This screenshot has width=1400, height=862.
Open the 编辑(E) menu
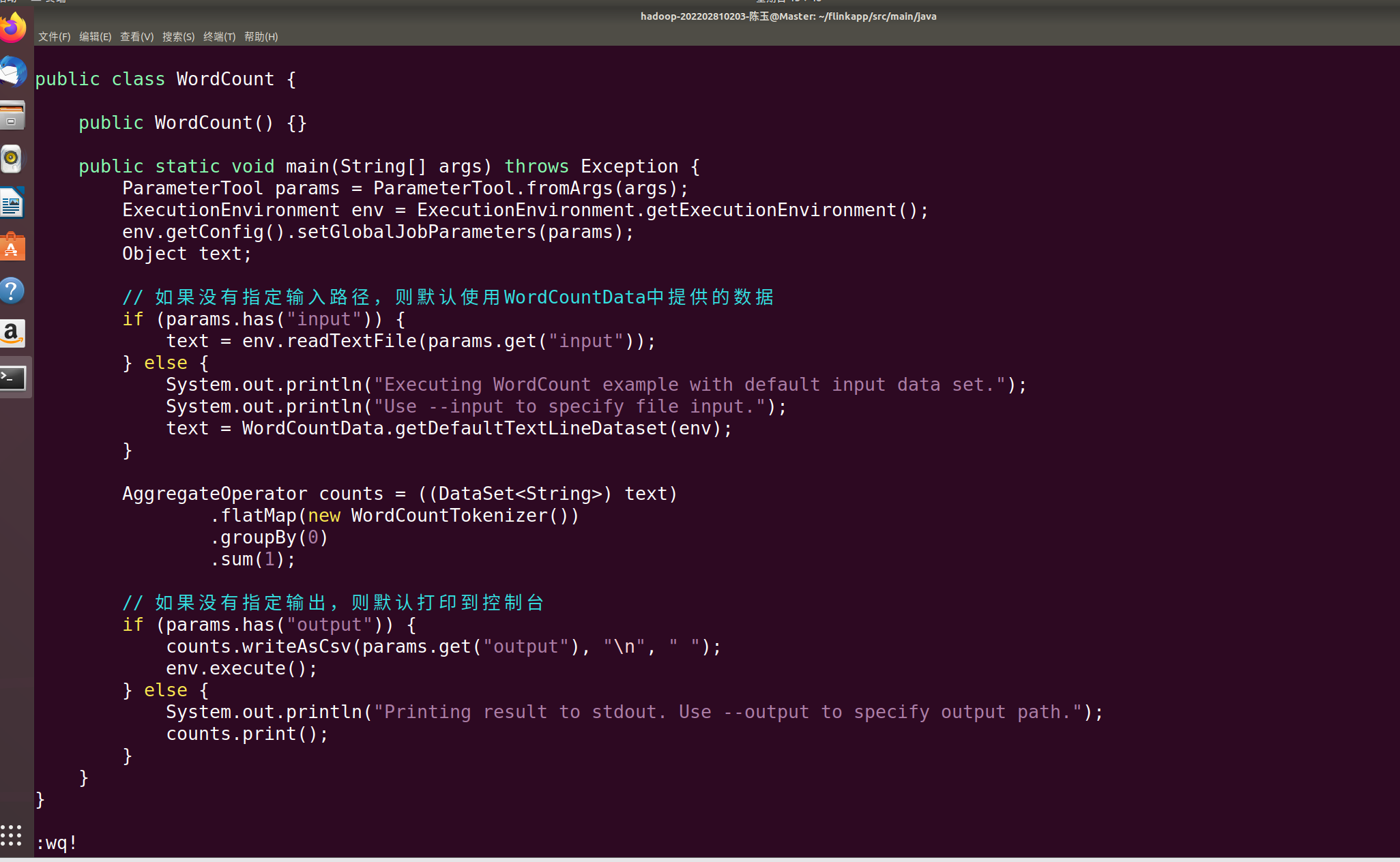coord(95,37)
